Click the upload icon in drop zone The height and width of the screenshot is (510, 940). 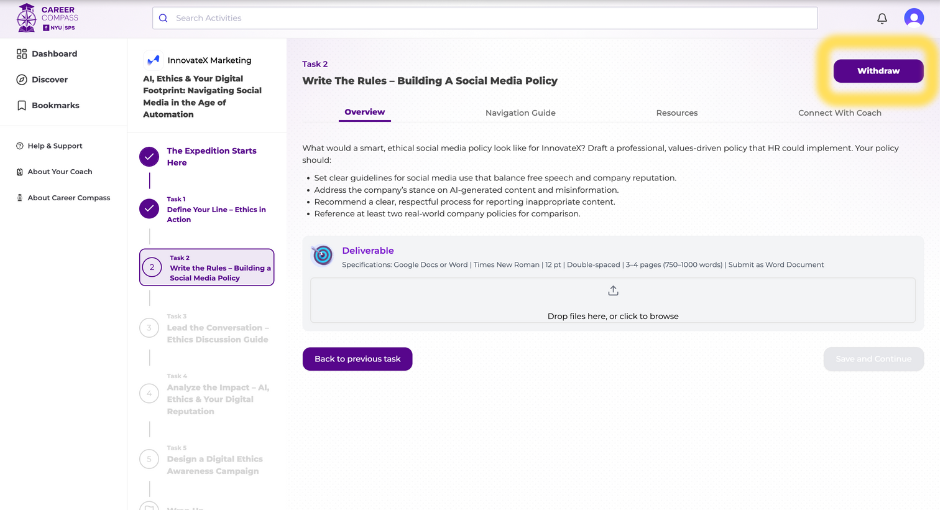click(x=613, y=291)
